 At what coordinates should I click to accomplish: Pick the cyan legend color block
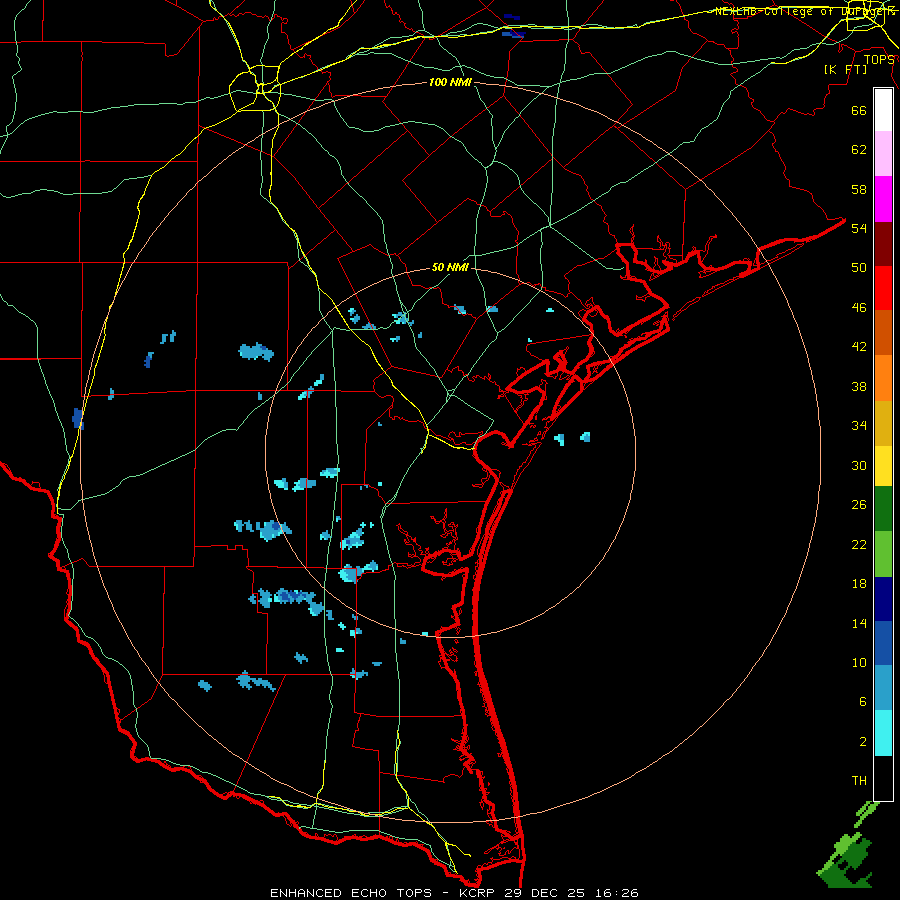[883, 733]
